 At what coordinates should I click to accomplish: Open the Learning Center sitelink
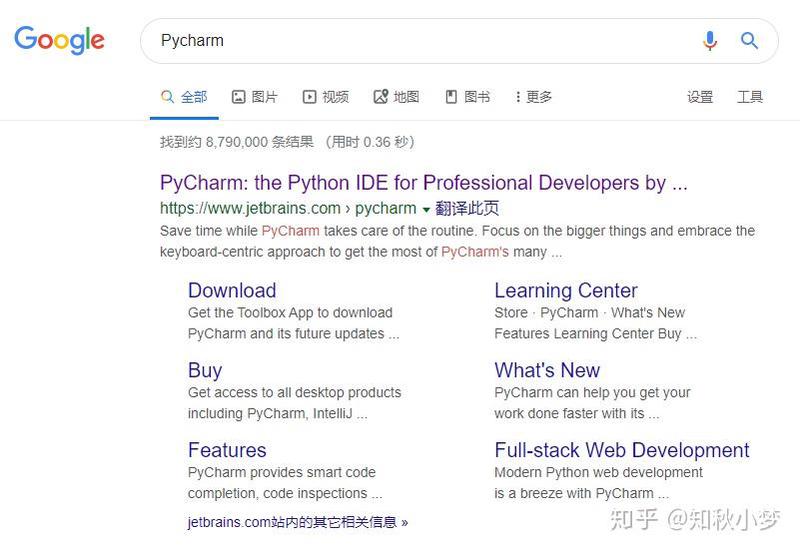565,290
